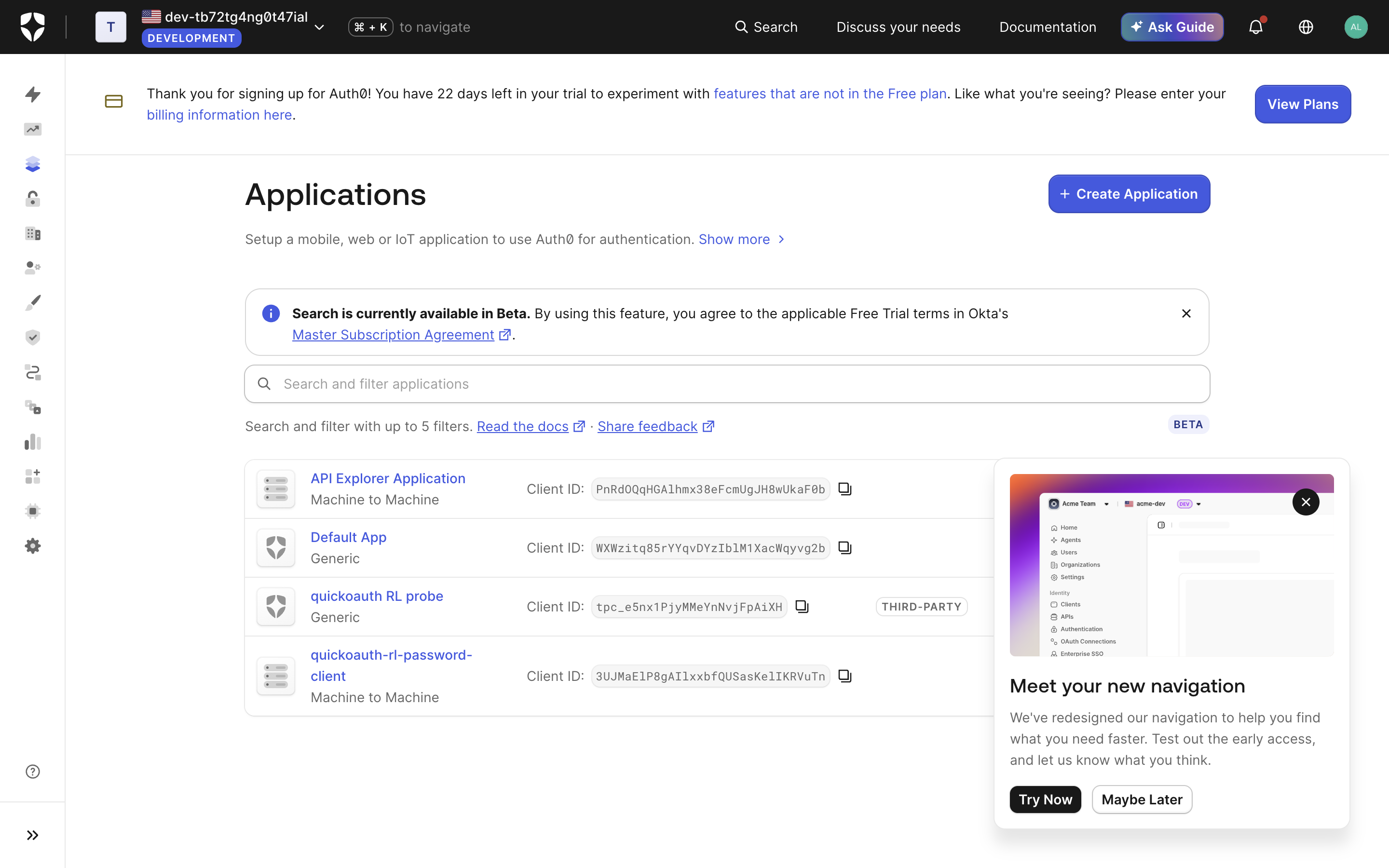Click the Default App row shield icon

coord(276,548)
